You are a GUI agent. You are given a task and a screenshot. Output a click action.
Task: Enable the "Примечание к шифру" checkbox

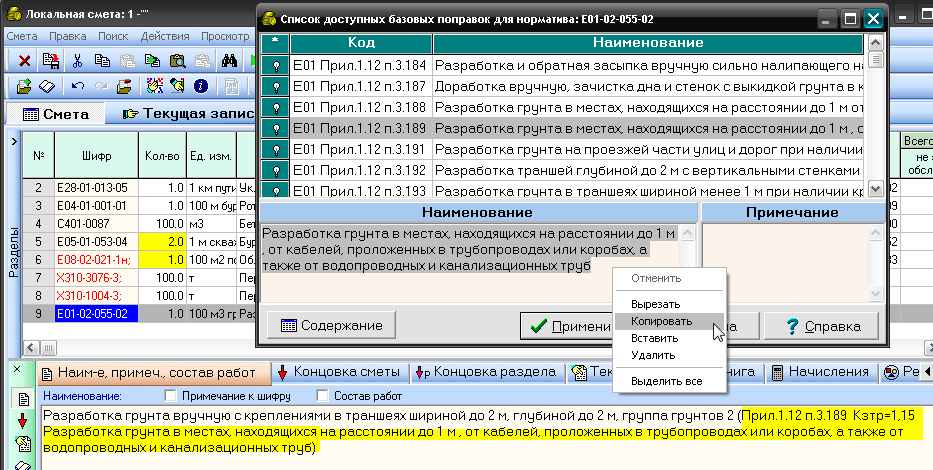point(169,395)
